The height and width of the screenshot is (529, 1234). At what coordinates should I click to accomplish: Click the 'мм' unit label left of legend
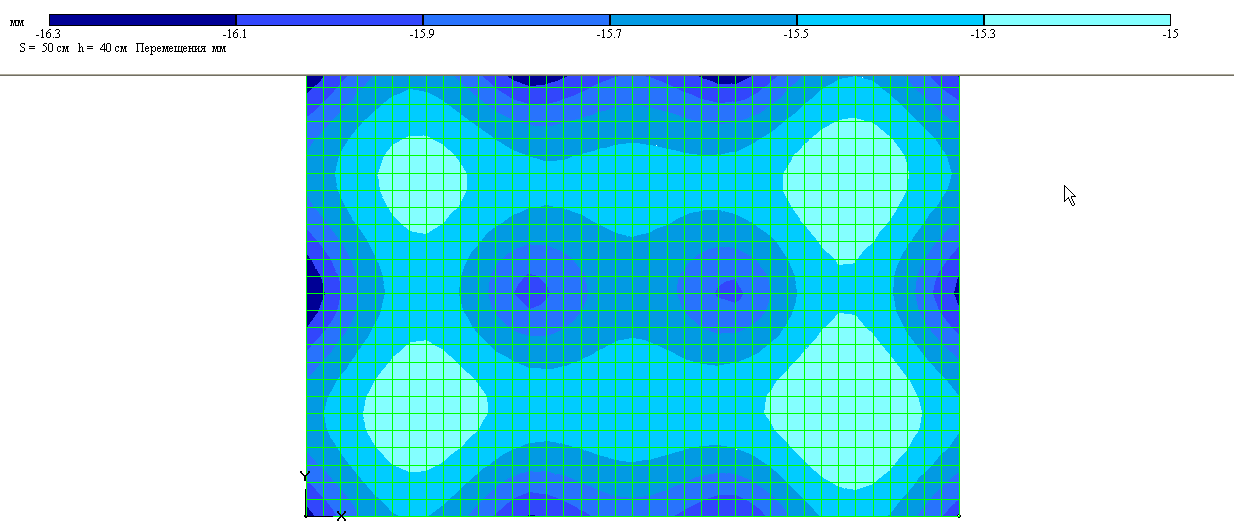pyautogui.click(x=17, y=21)
